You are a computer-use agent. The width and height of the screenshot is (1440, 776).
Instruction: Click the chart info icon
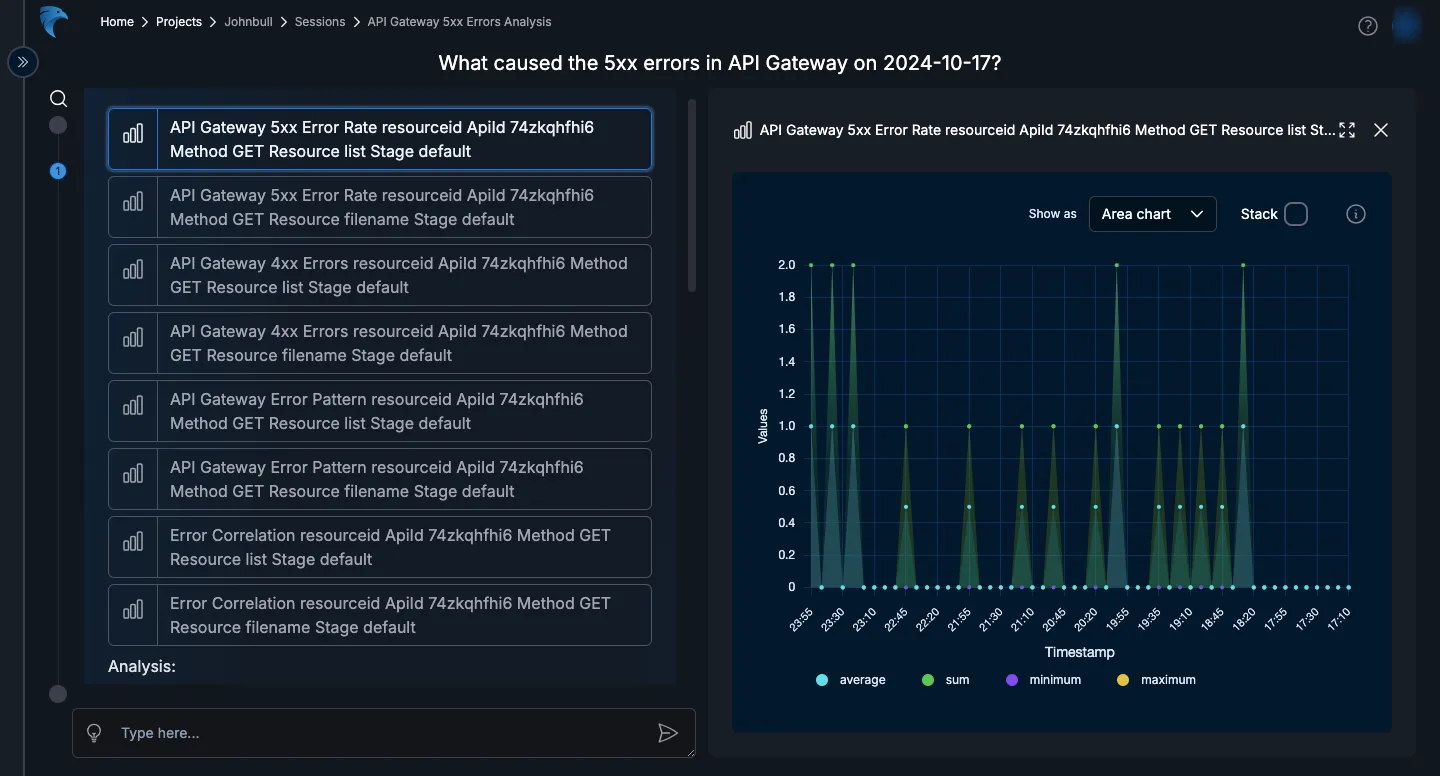point(1356,214)
